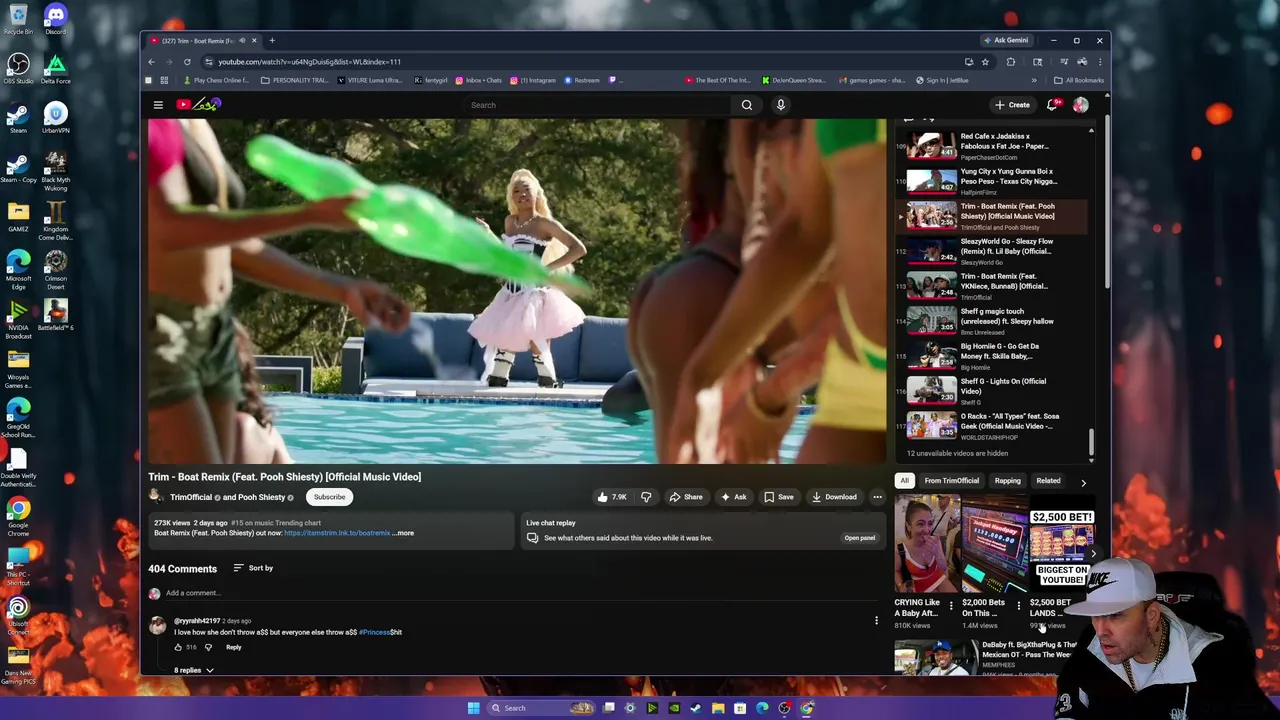Dislike the comment by @ryyrahh42197
Image resolution: width=1280 pixels, height=720 pixels.
(x=208, y=647)
